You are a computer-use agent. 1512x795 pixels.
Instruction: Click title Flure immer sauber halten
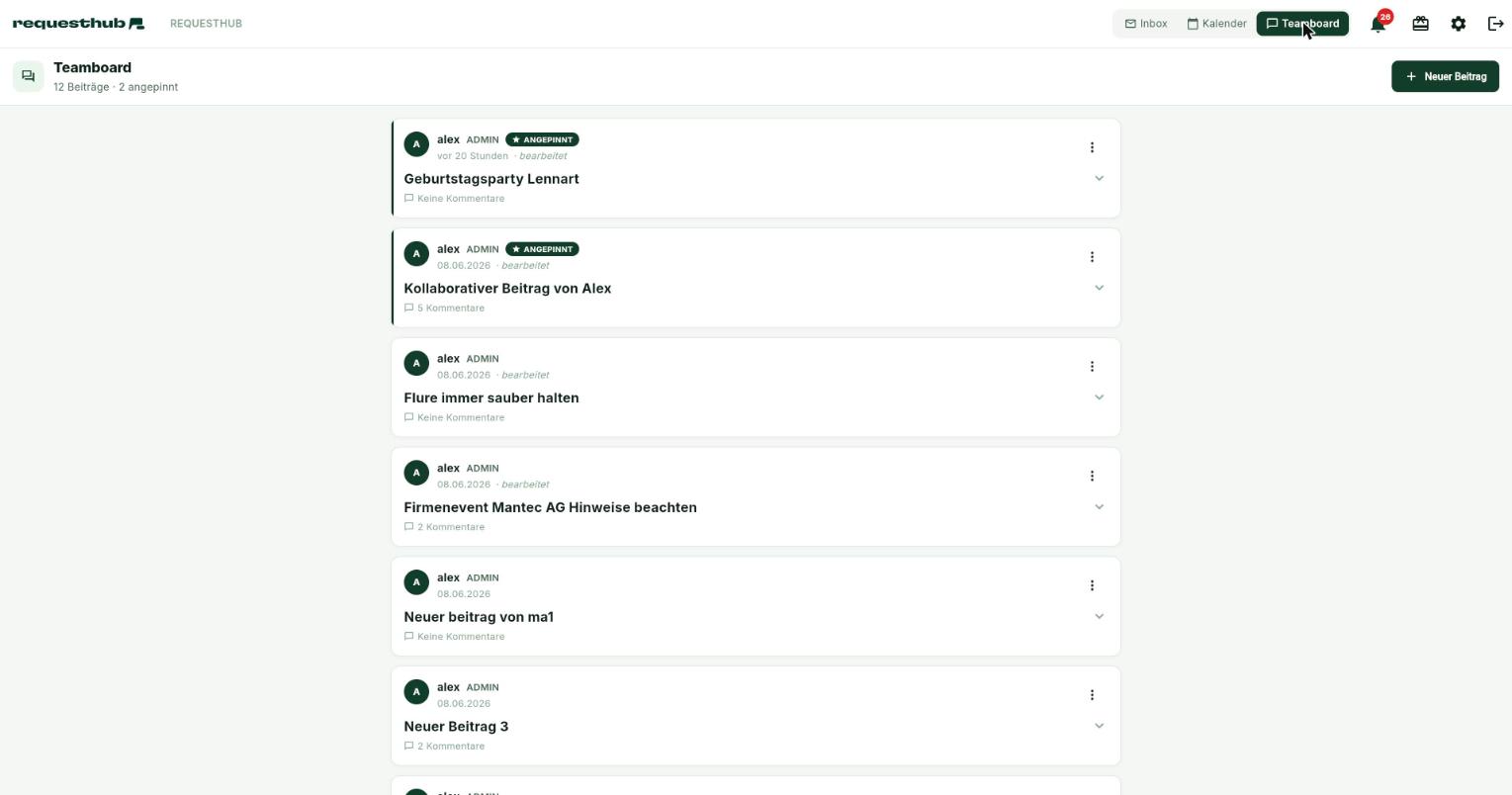click(x=491, y=397)
